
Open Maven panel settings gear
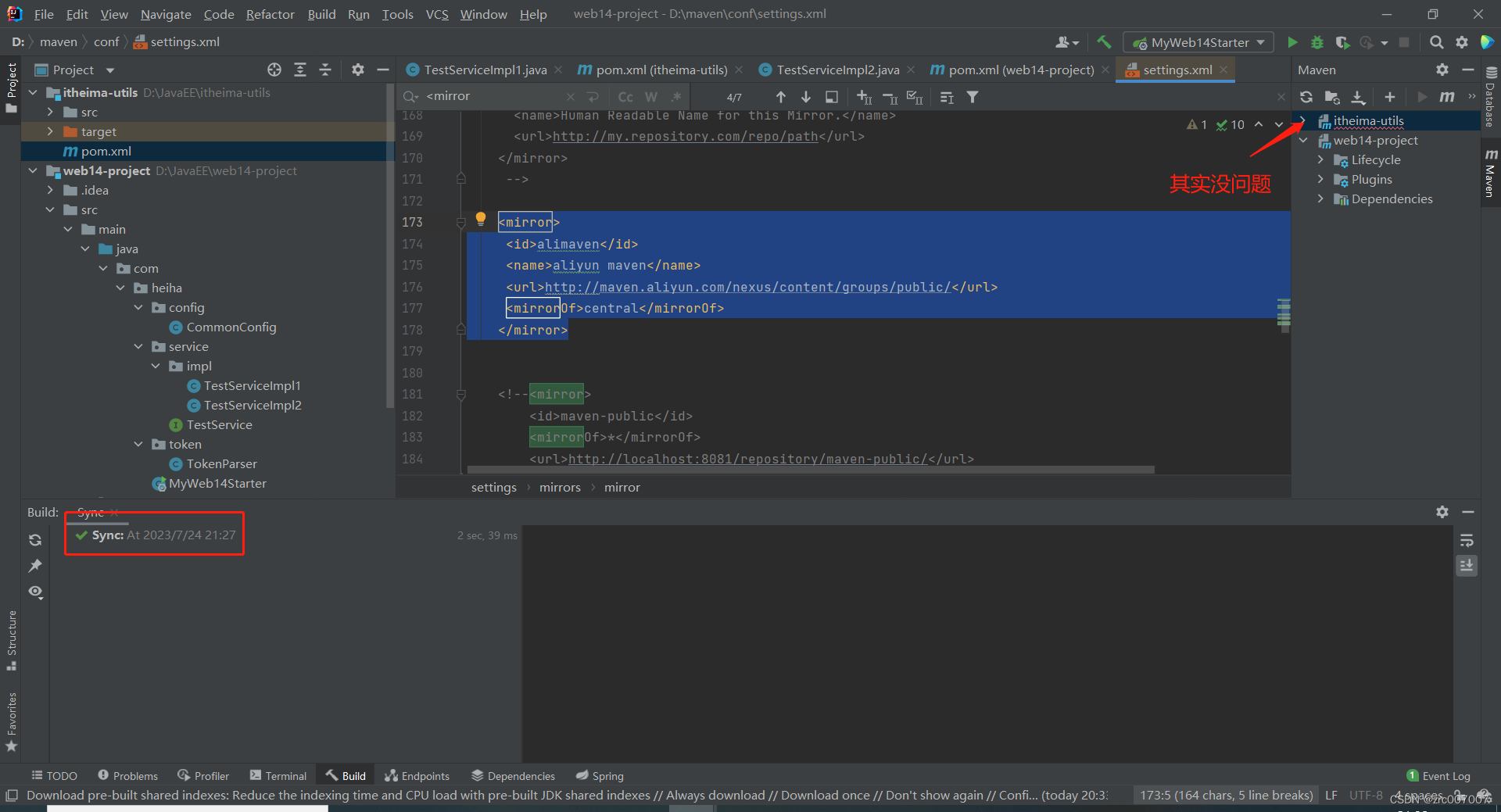1442,70
